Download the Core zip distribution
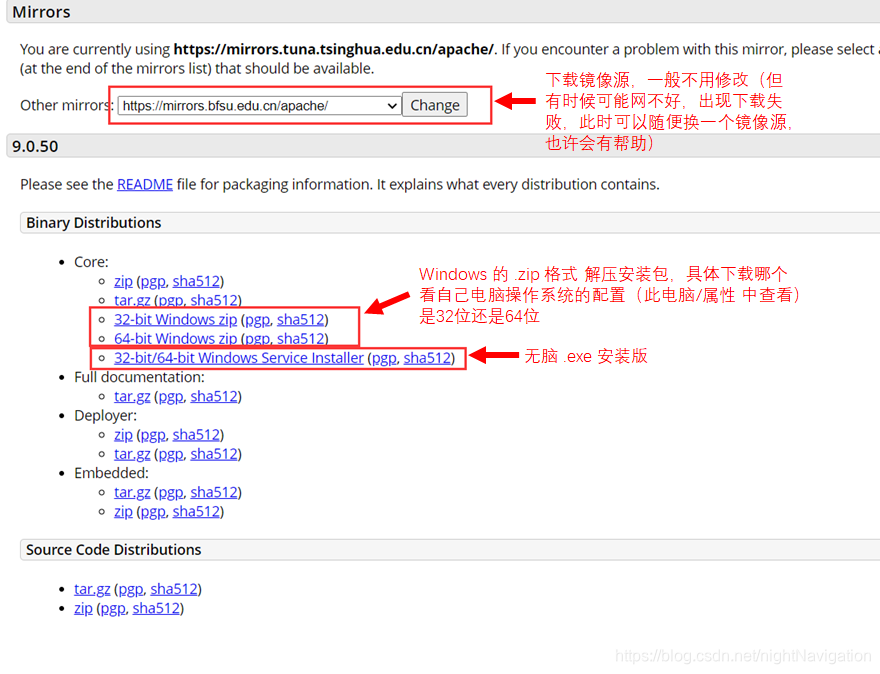The width and height of the screenshot is (880, 674). [x=123, y=281]
